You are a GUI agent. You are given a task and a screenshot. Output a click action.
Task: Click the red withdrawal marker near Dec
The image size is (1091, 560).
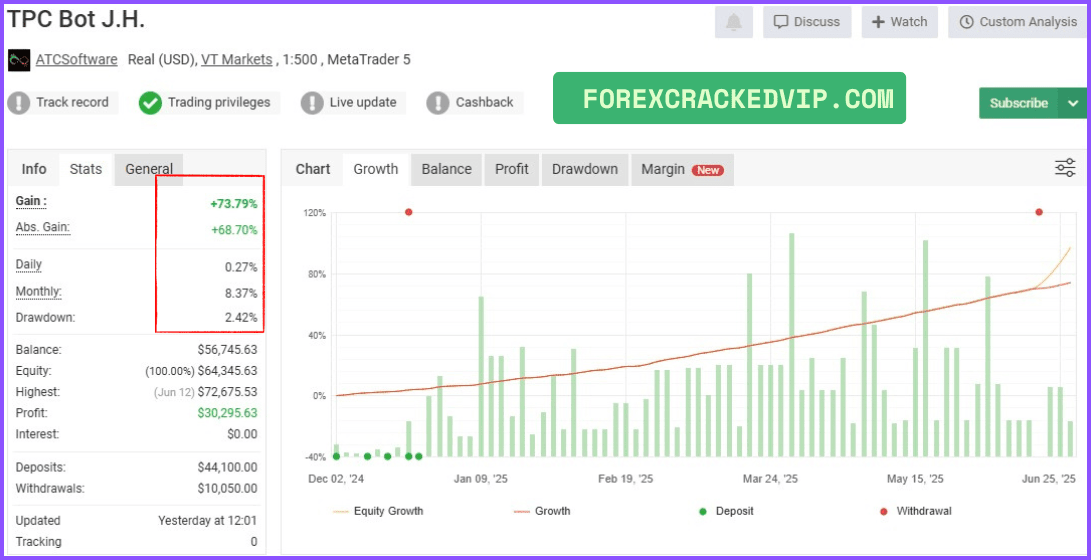point(408,212)
